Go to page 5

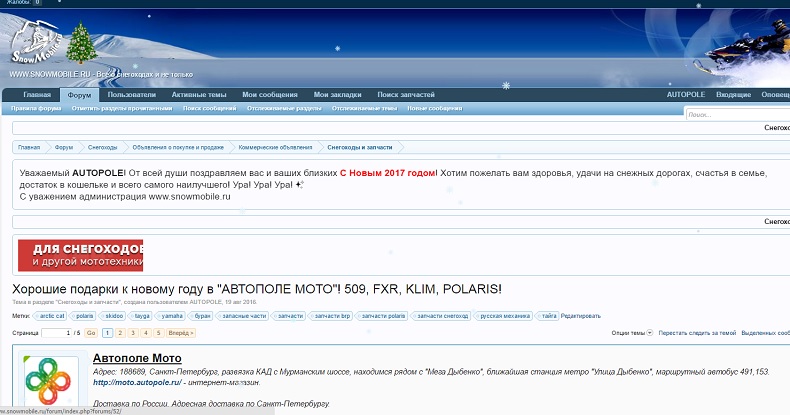coord(158,333)
